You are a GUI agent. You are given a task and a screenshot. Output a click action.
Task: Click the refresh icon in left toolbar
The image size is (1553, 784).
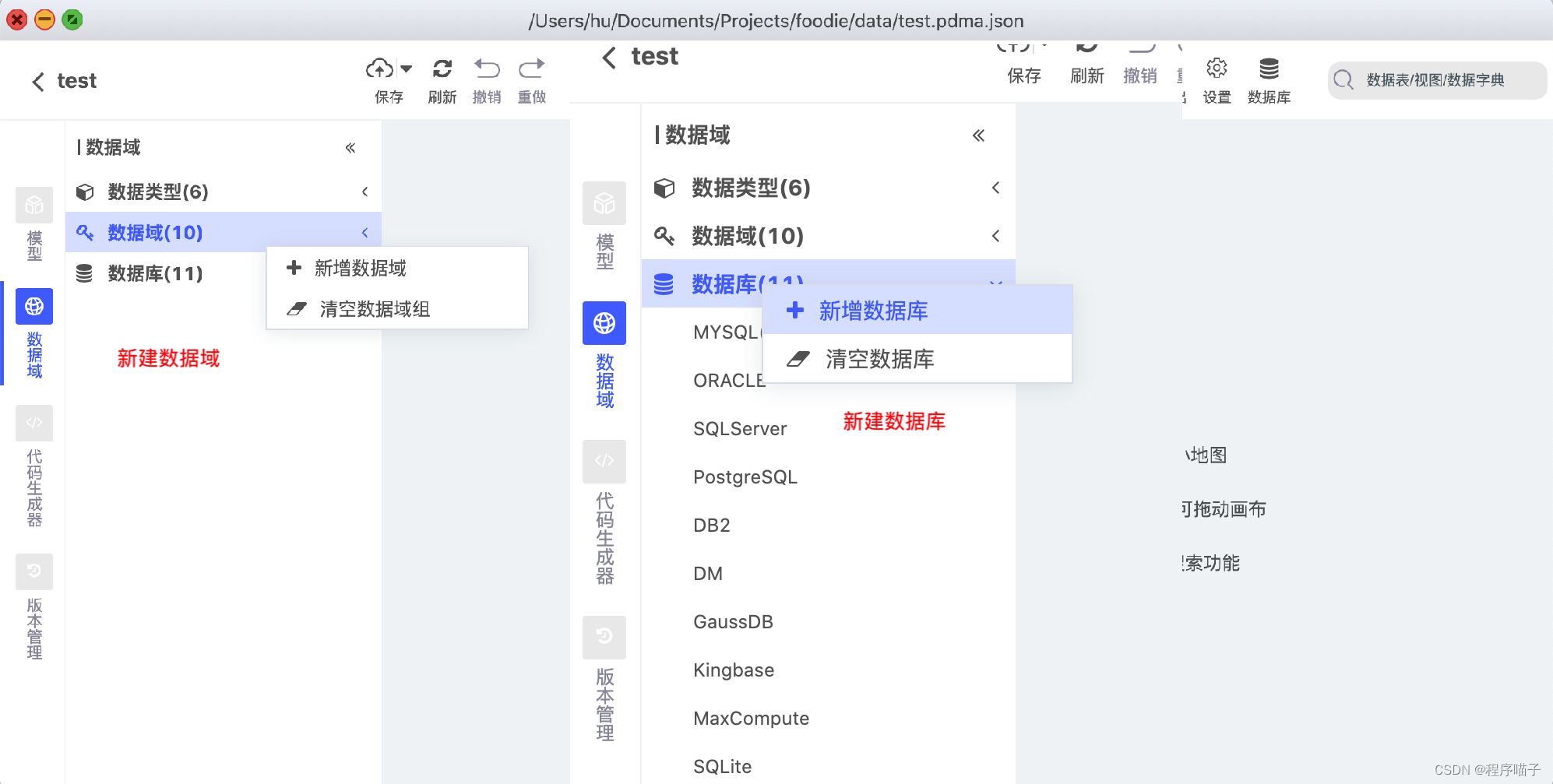click(x=442, y=69)
